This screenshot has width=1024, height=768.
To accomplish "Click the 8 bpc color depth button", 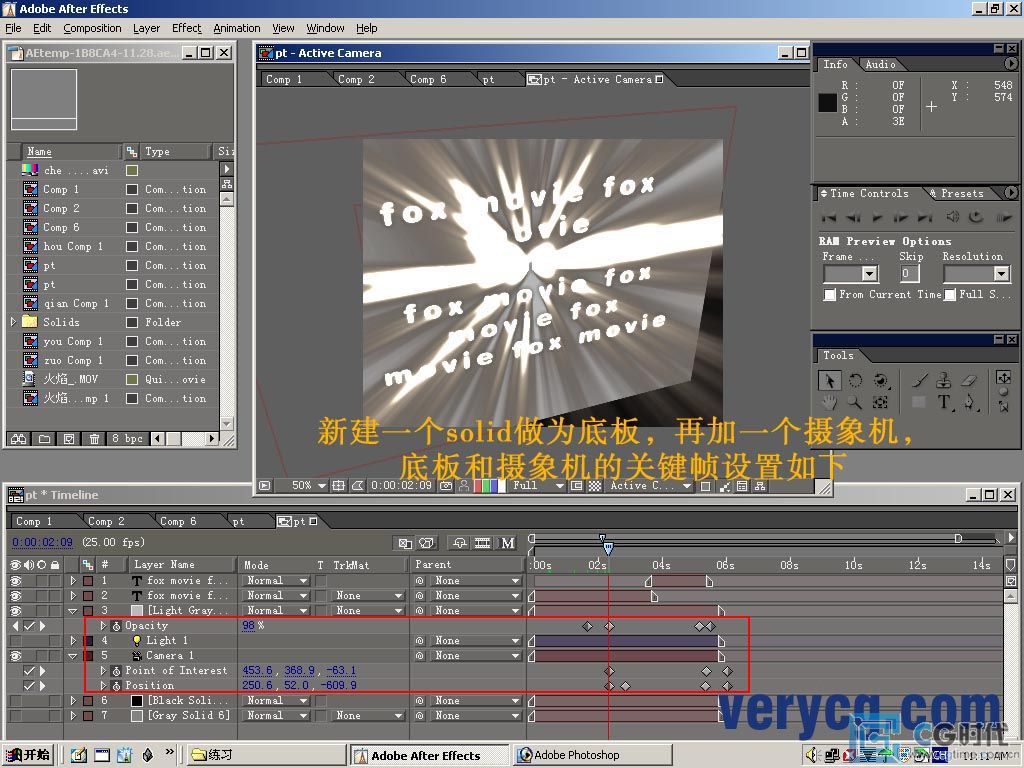I will click(127, 439).
